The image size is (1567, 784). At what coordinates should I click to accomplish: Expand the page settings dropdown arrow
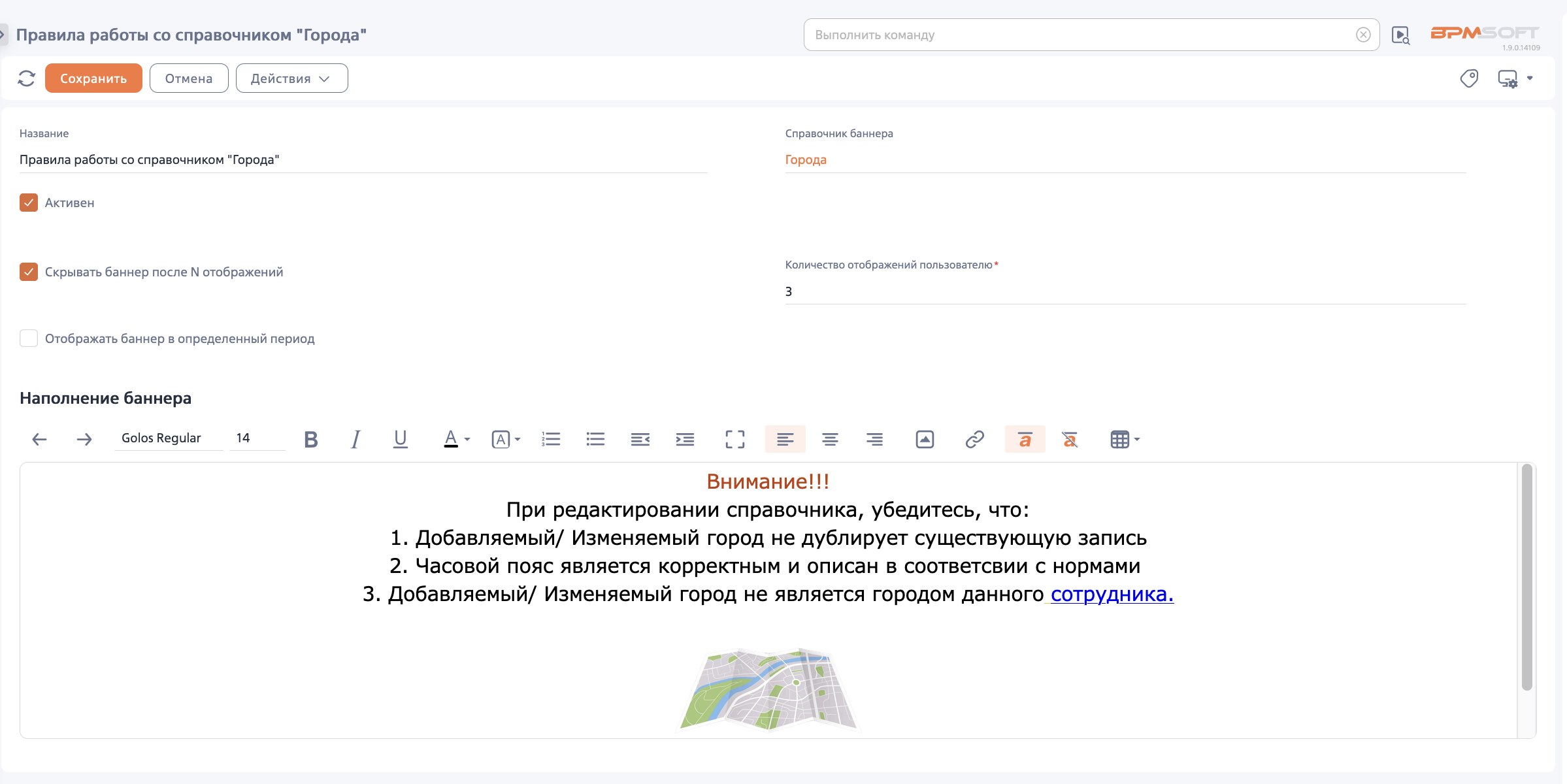[1530, 78]
